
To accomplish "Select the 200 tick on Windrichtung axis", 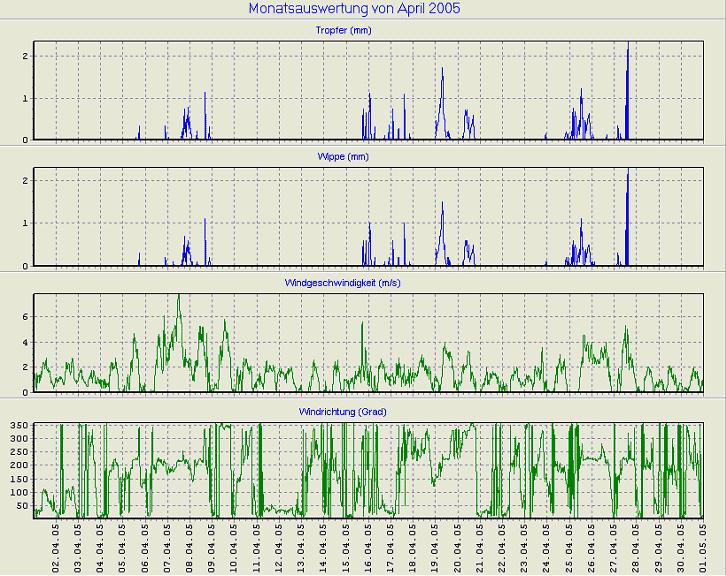I will [17, 467].
